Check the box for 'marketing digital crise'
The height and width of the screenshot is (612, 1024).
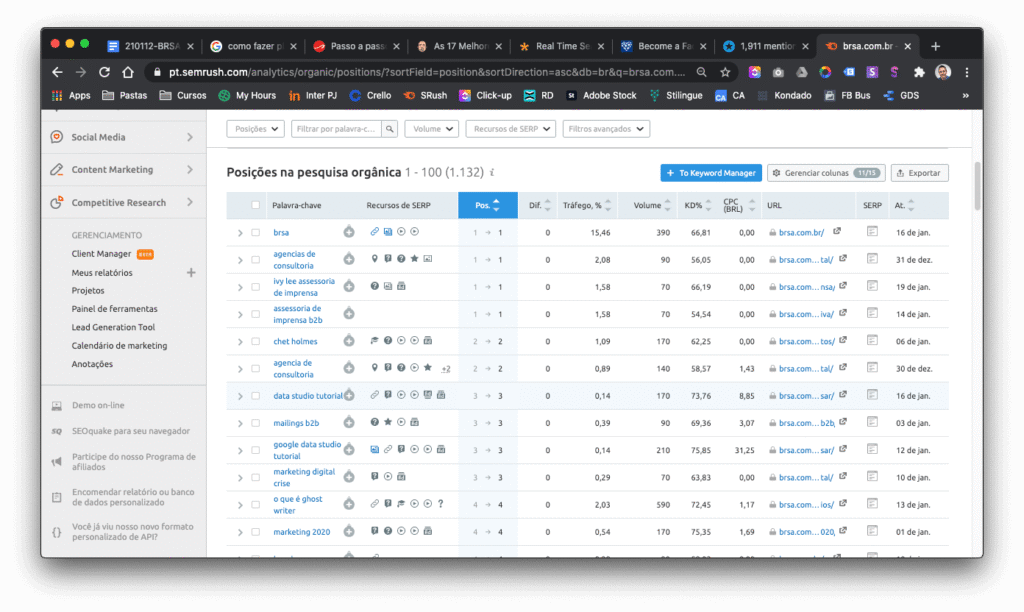255,477
